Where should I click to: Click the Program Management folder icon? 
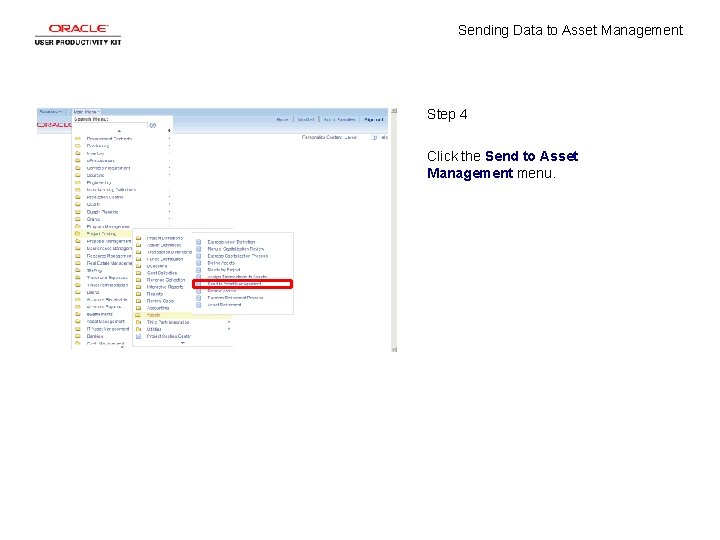pyautogui.click(x=78, y=226)
